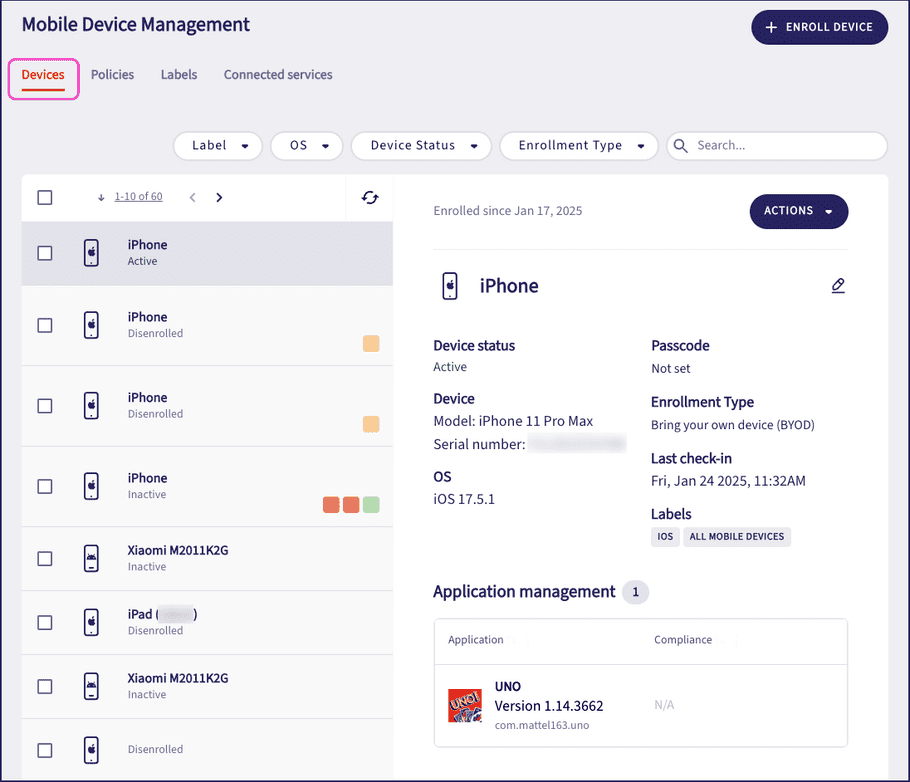Click the com.mattel163.uno bundle ID text

coord(541,725)
